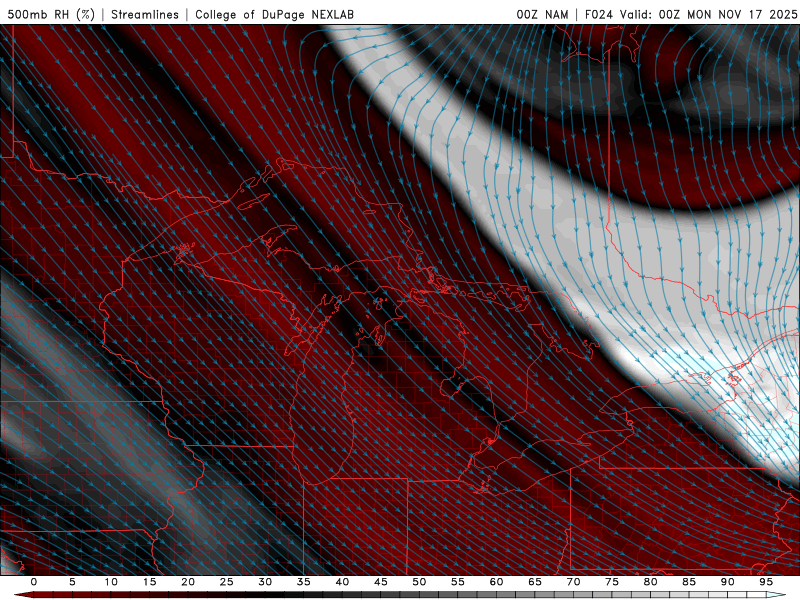Click the 'MON NOV 17 2025' valid date
The height and width of the screenshot is (600, 800).
tap(742, 14)
